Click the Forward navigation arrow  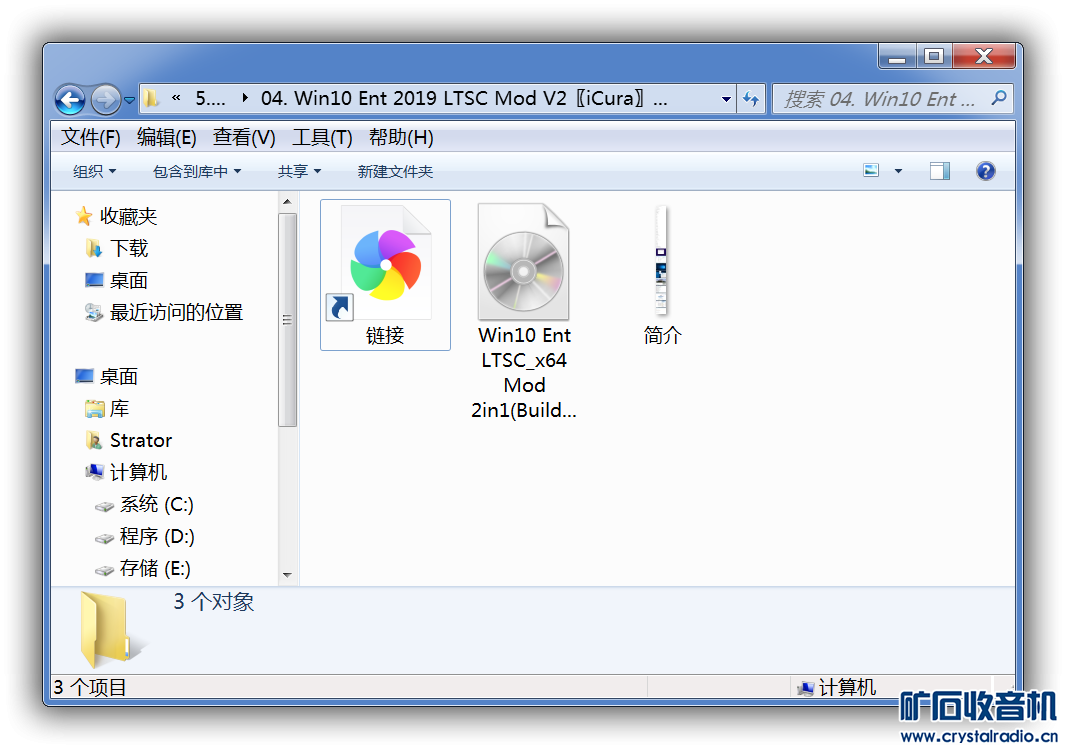[105, 100]
